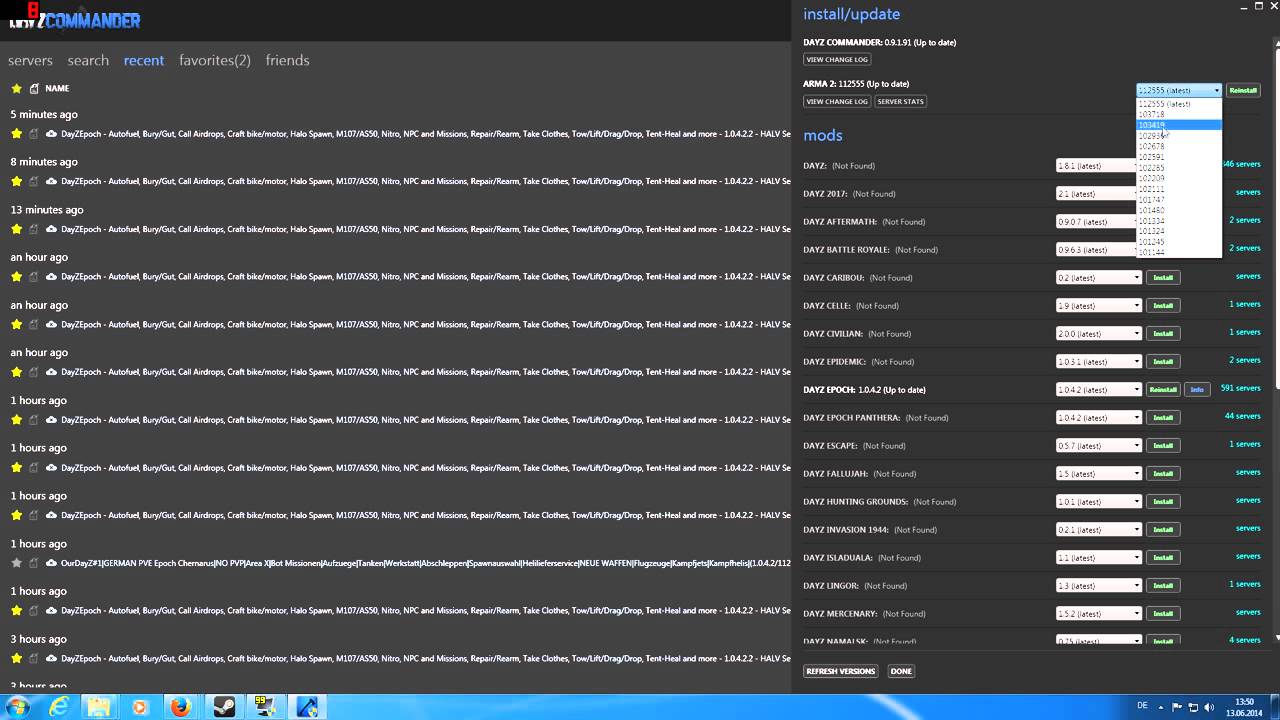Click the cloud icon in the 13 minutes ago row

[50, 229]
